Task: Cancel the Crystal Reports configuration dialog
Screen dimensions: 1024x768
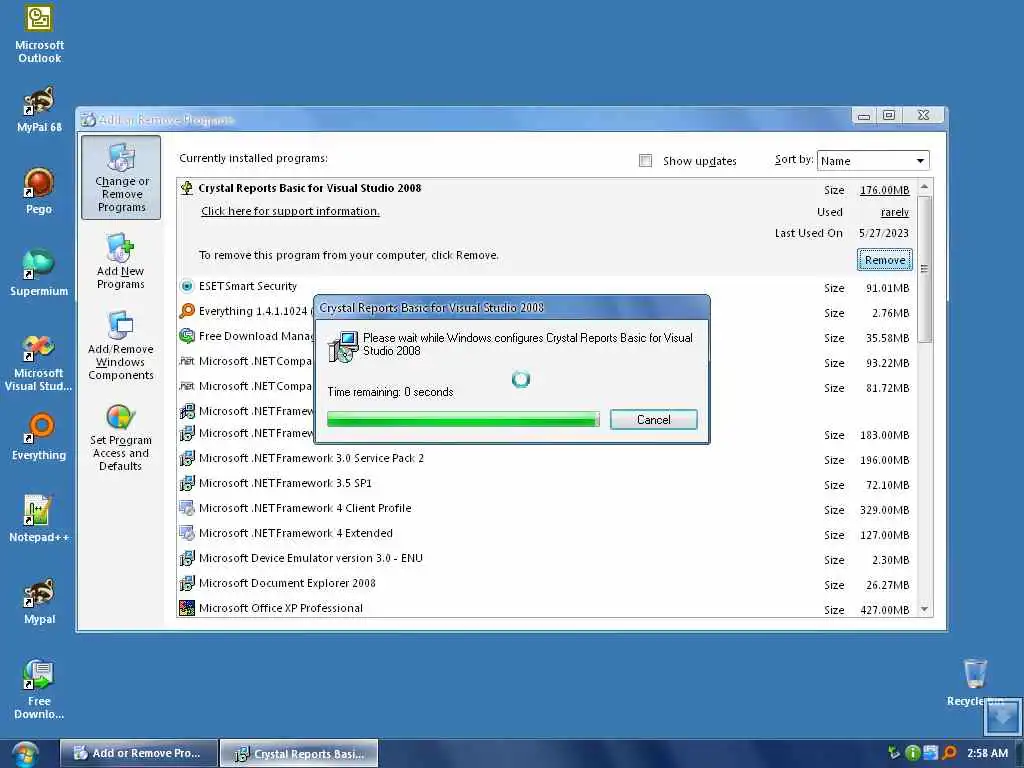Action: pyautogui.click(x=653, y=419)
